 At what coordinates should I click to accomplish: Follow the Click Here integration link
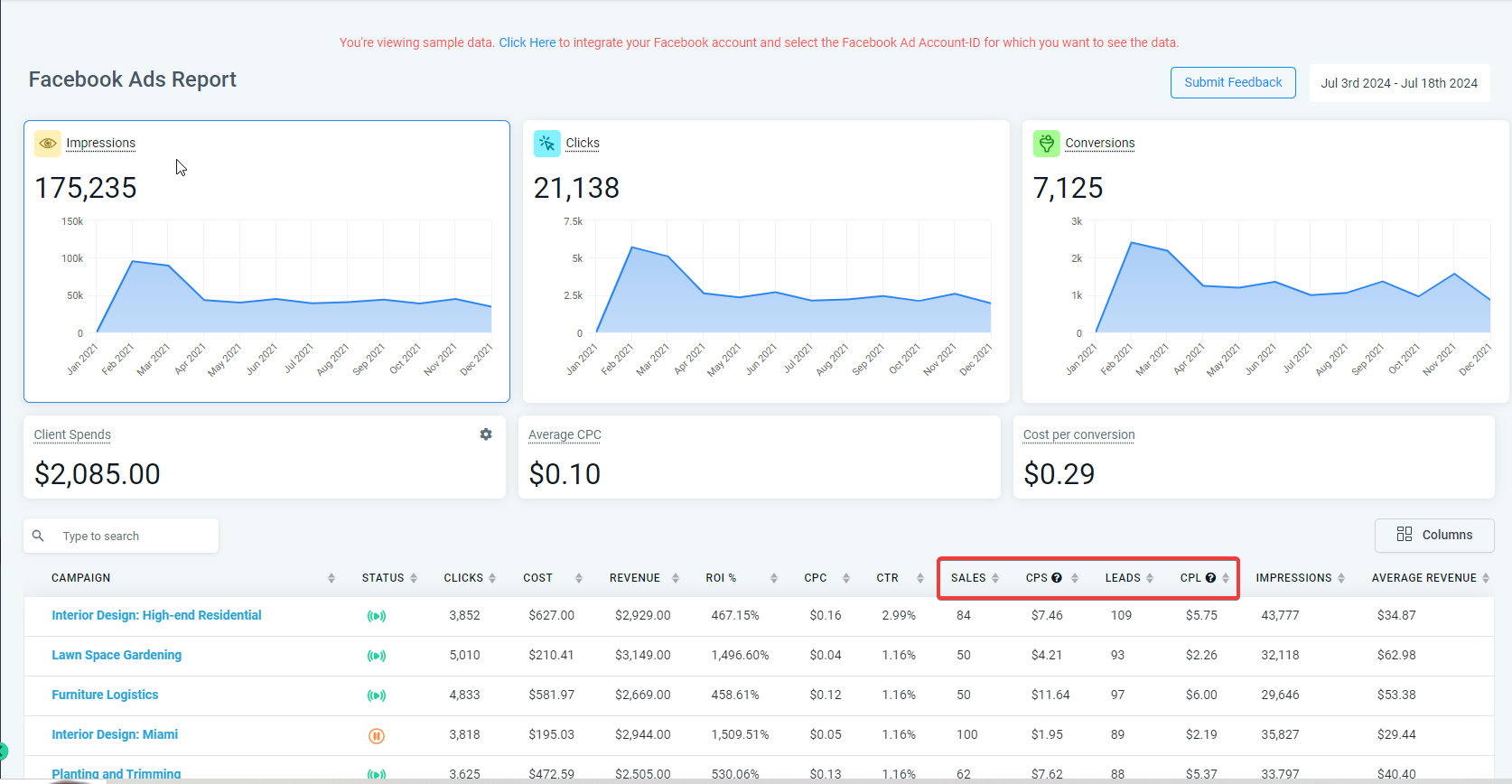[527, 42]
